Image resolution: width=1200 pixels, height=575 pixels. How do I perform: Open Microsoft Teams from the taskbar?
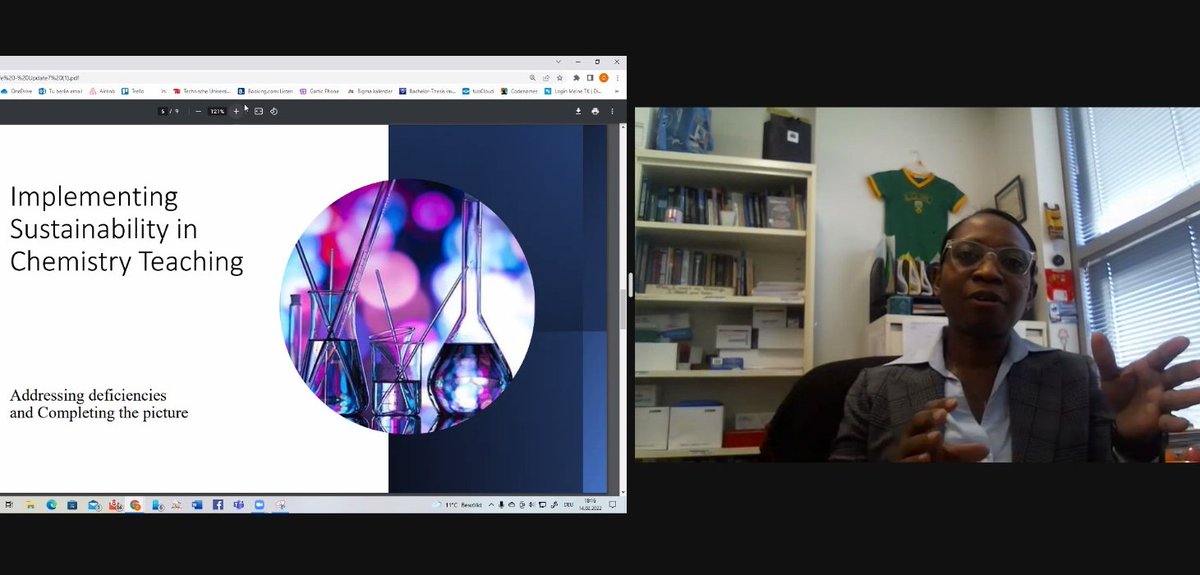click(238, 505)
